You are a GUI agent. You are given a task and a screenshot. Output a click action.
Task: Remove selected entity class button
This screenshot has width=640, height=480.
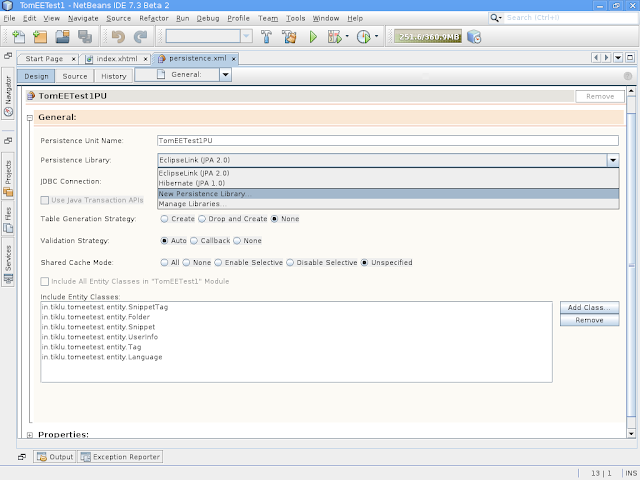pos(589,320)
